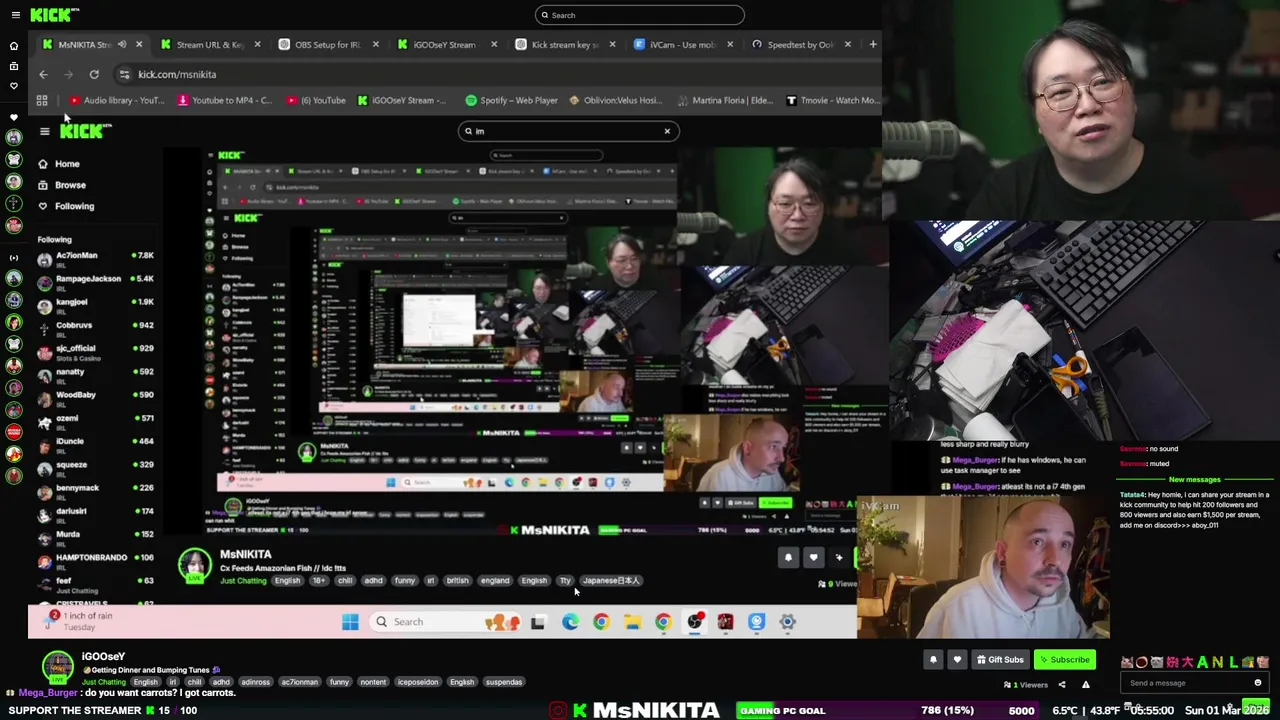Viewport: 1280px width, 720px height.
Task: Open the (6) YouTube bookmark
Action: pos(316,100)
